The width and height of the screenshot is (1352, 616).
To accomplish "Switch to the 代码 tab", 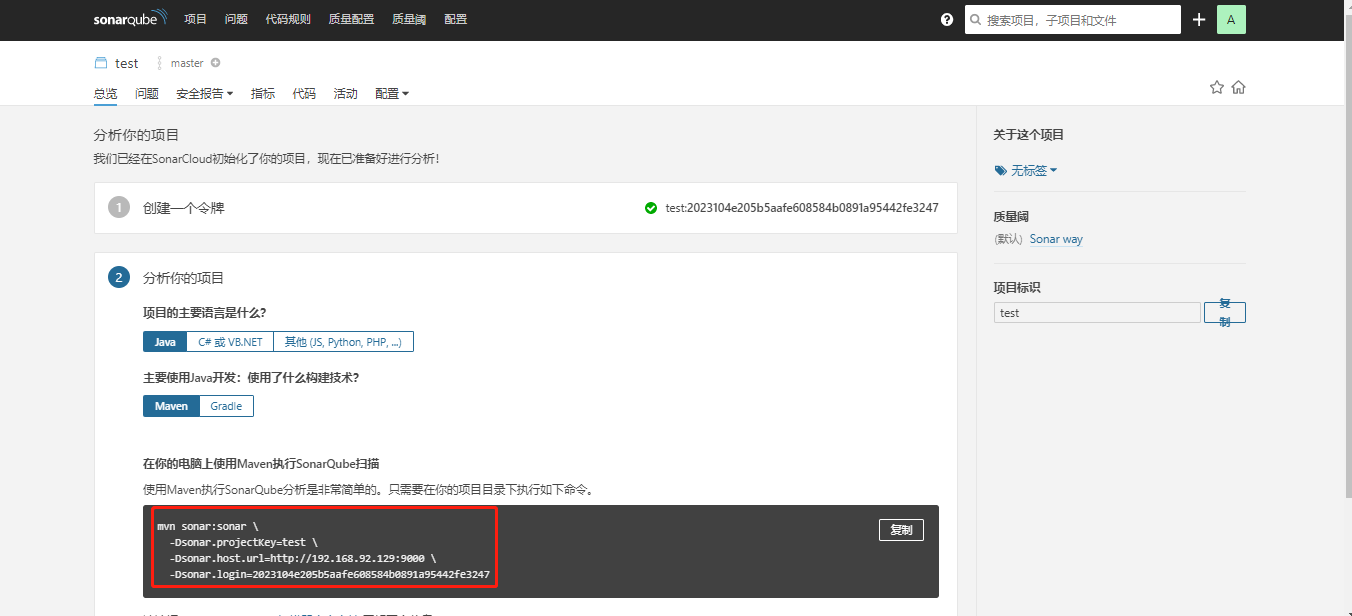I will pos(304,94).
